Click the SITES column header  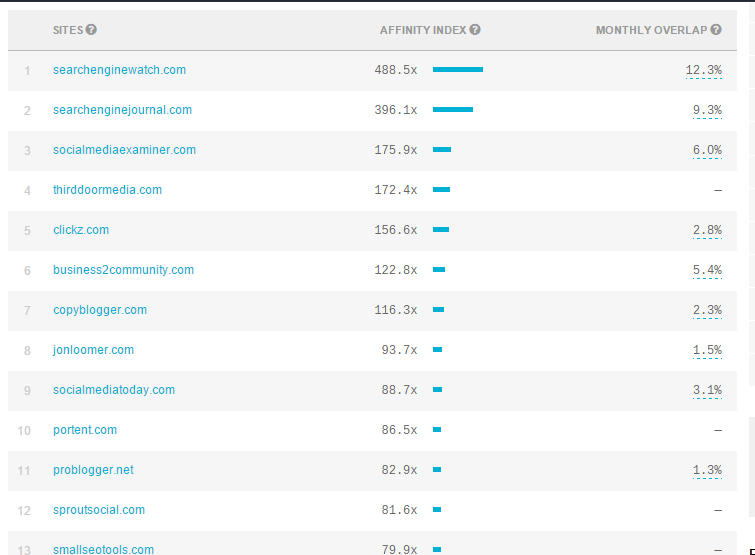68,30
